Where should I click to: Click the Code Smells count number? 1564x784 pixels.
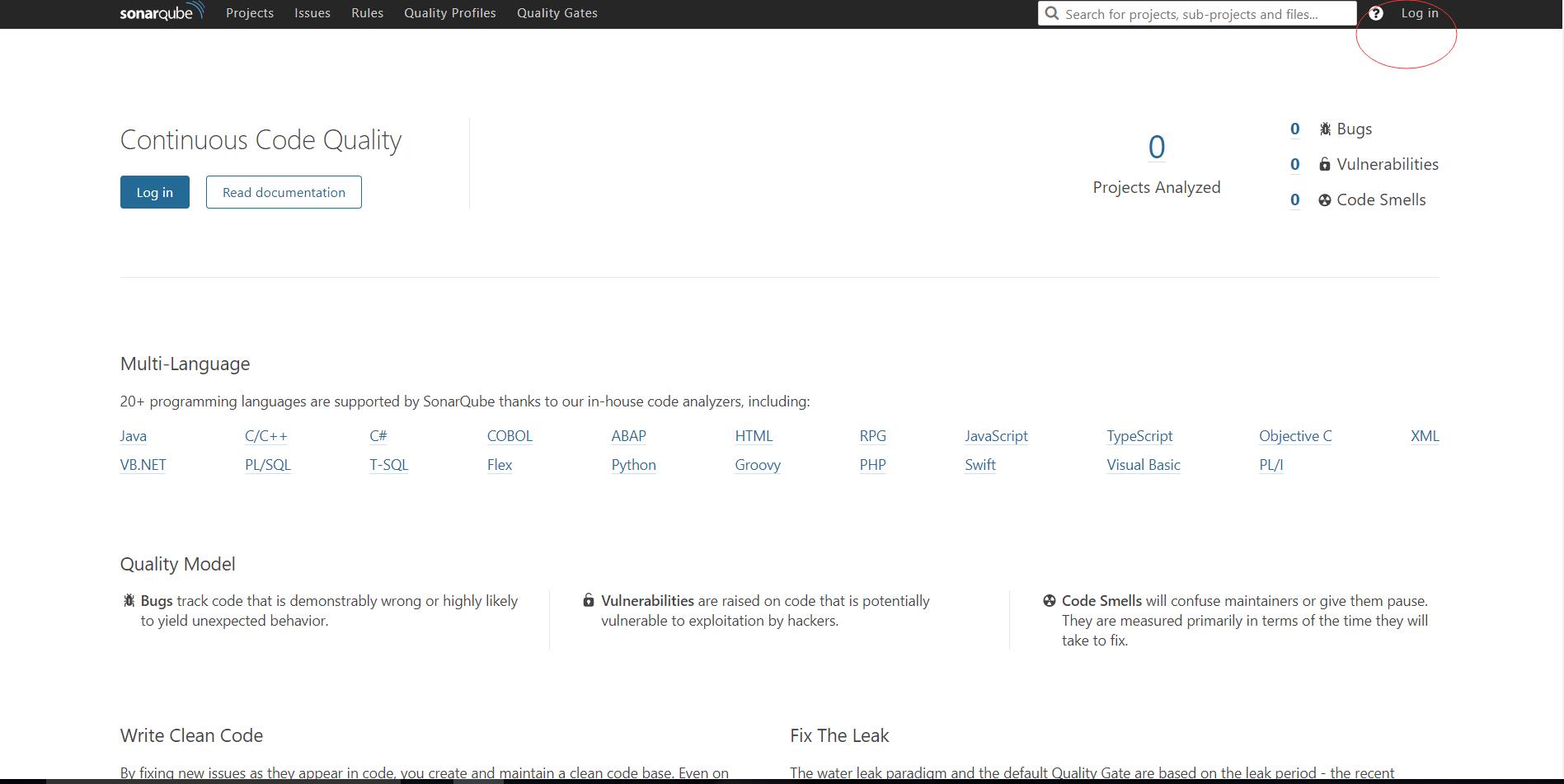(x=1294, y=200)
